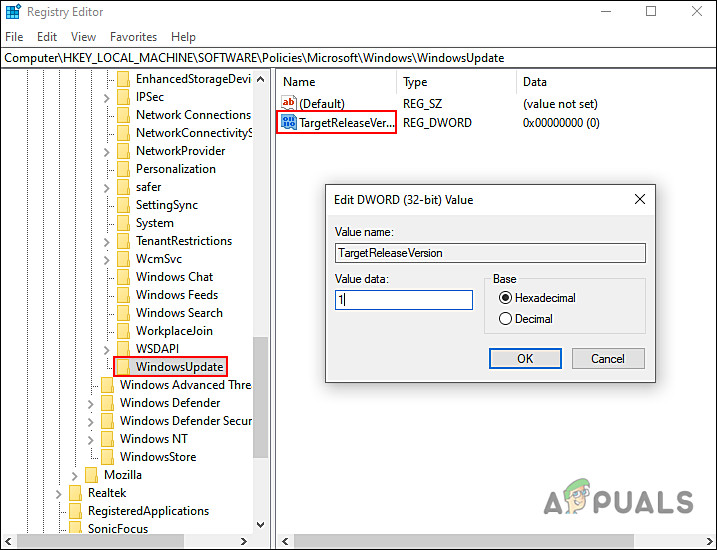The width and height of the screenshot is (717, 550).
Task: Click the REG_DWORD type cell
Action: point(437,123)
